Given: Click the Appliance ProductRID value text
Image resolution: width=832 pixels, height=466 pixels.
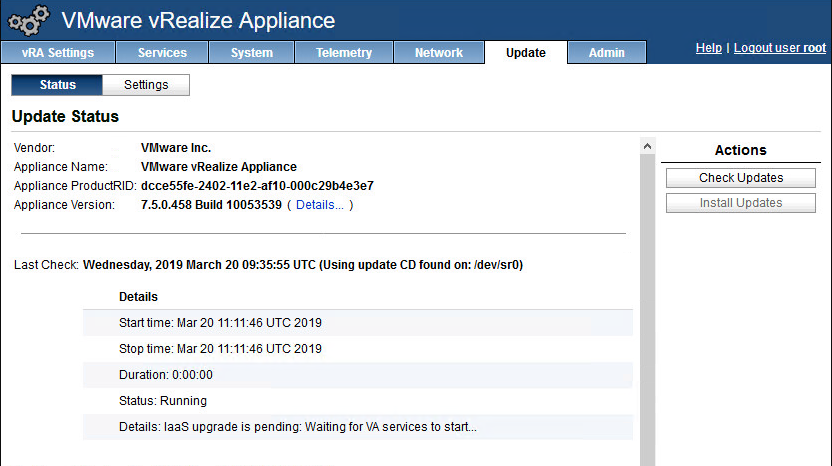Looking at the screenshot, I should 257,186.
